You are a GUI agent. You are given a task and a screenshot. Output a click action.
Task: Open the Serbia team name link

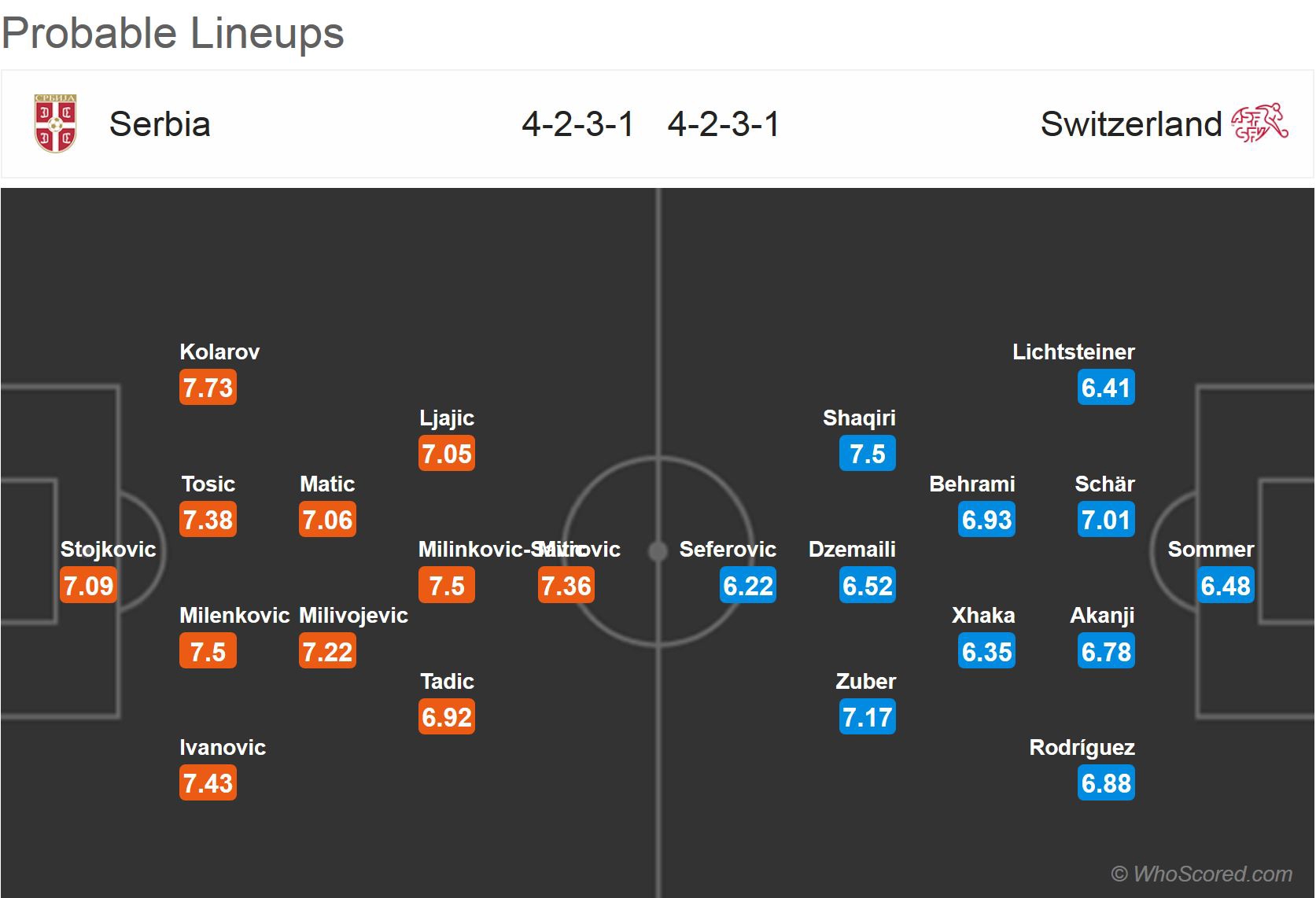160,124
